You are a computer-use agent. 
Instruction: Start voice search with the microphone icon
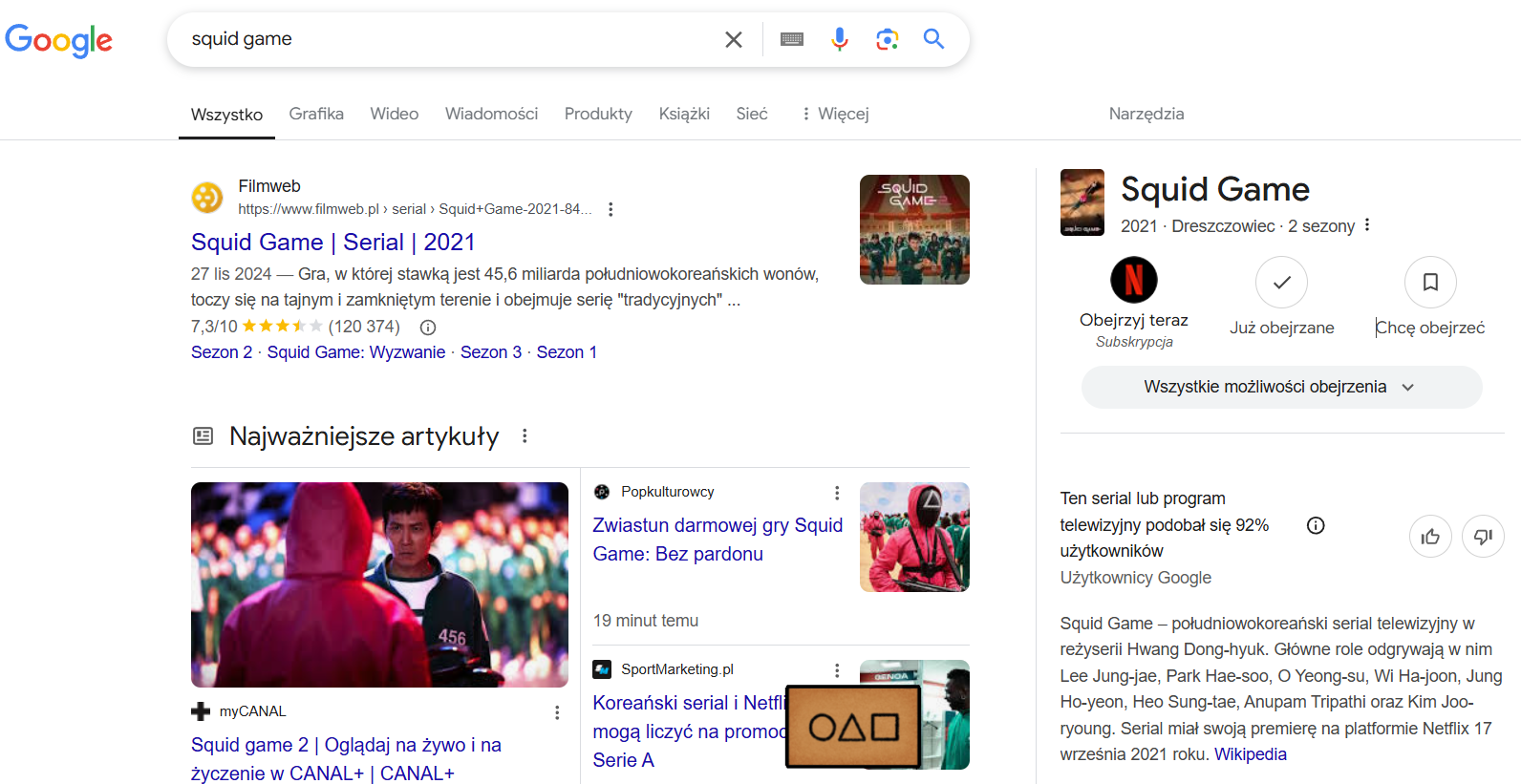840,39
